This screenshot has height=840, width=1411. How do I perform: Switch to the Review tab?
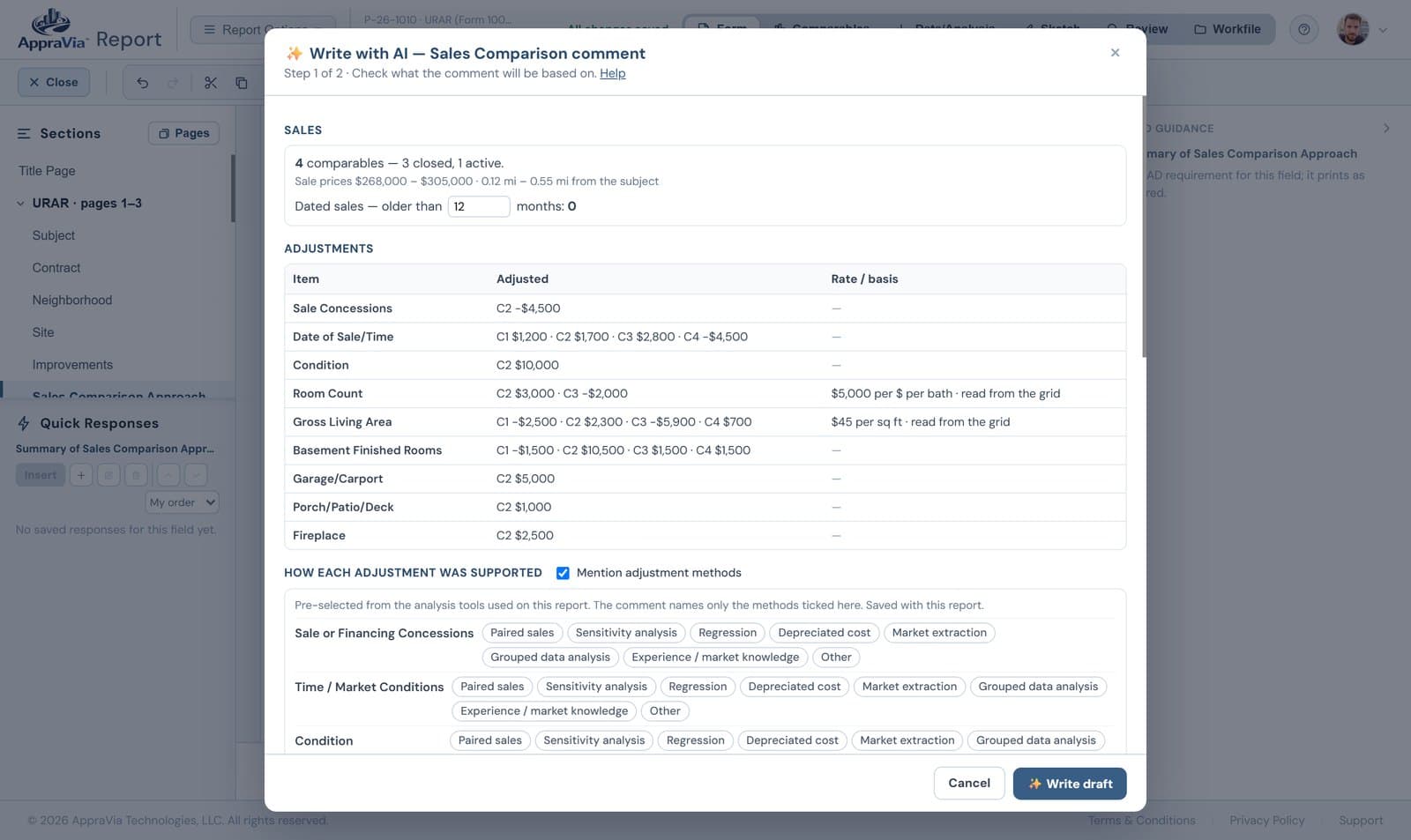click(1138, 29)
